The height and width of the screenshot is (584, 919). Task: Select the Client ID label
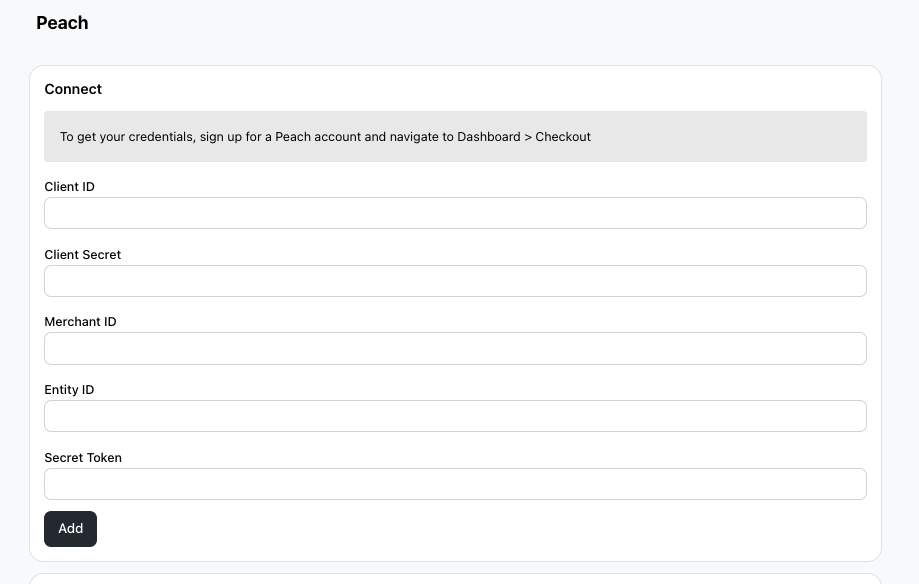(x=69, y=186)
